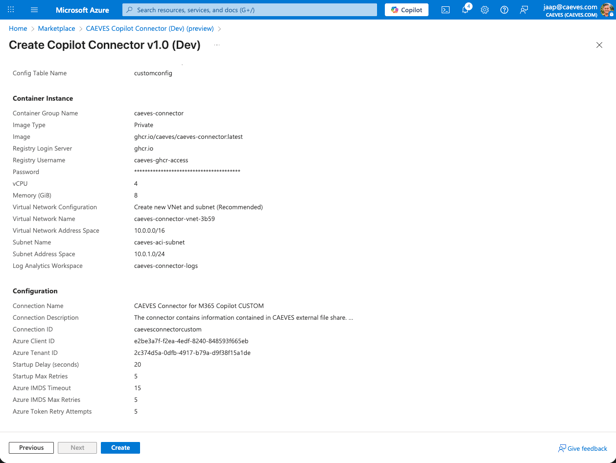Open the help question mark menu
This screenshot has width=616, height=463.
[x=504, y=10]
